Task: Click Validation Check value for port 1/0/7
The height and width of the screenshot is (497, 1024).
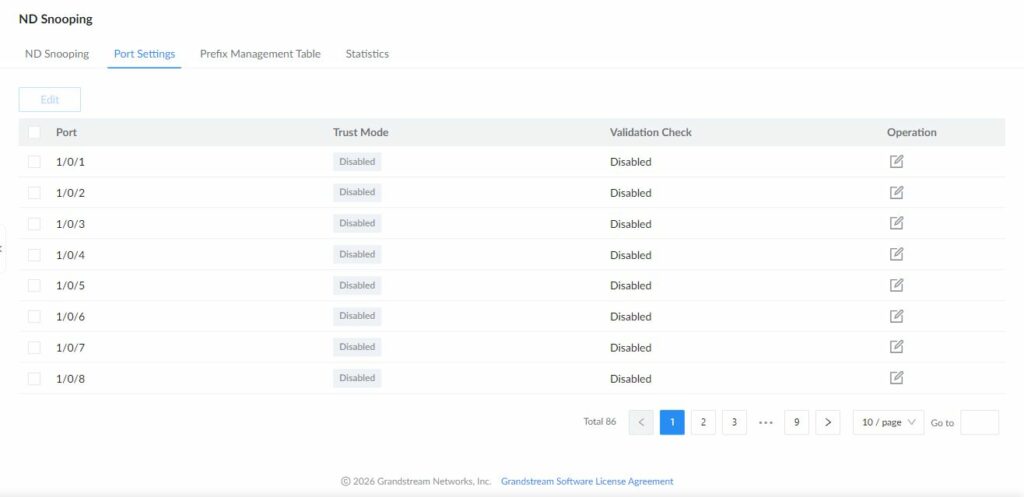Action: click(631, 347)
